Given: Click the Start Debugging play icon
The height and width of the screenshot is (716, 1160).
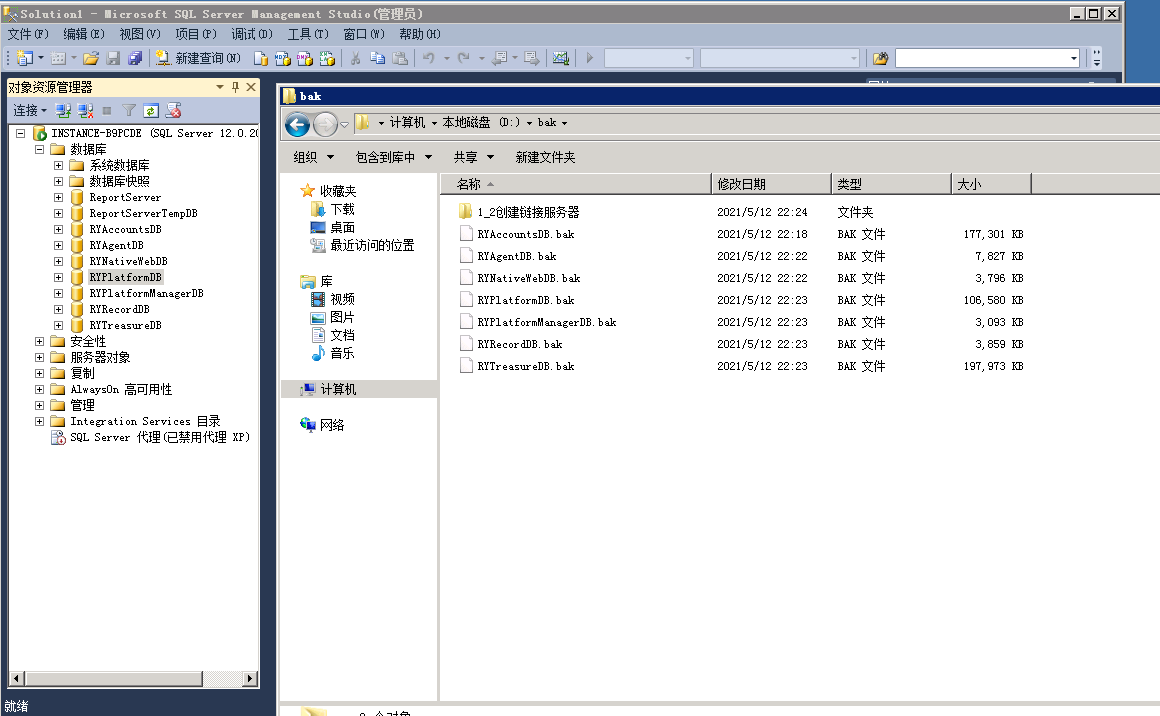Looking at the screenshot, I should pos(590,58).
